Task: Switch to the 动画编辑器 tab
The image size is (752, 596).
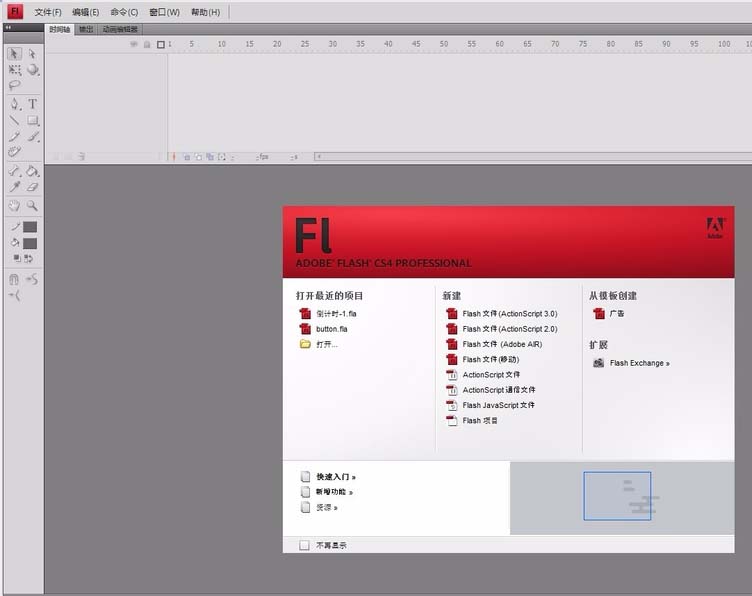Action: 120,29
